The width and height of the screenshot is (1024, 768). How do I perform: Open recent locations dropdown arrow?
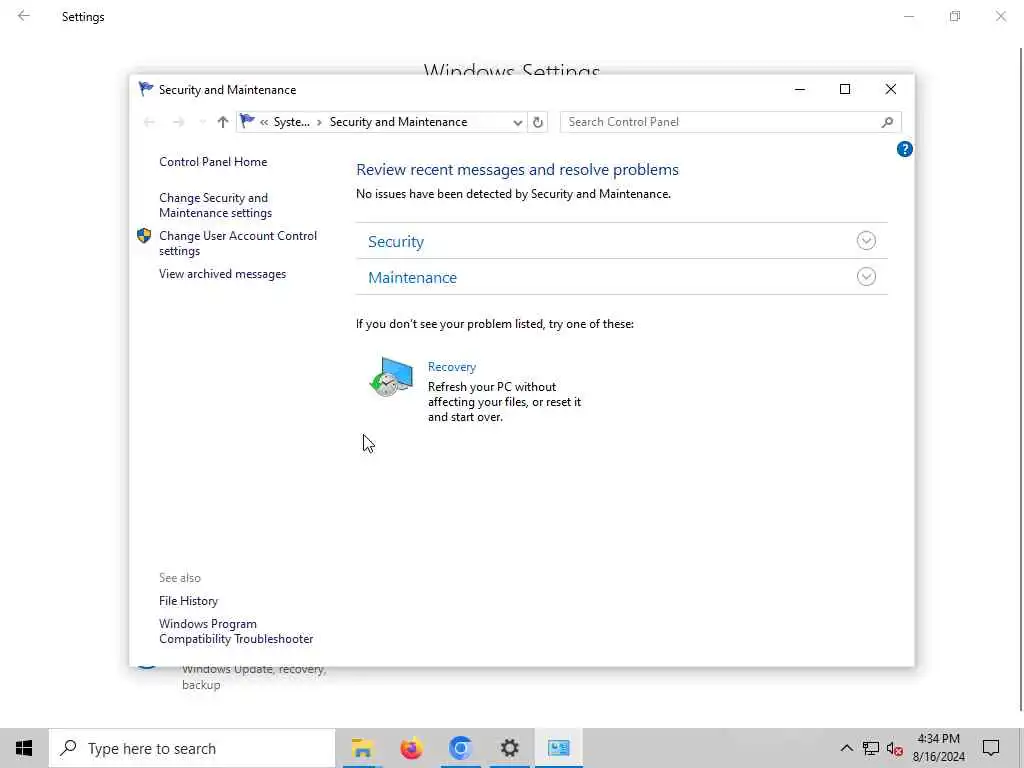[x=202, y=122]
